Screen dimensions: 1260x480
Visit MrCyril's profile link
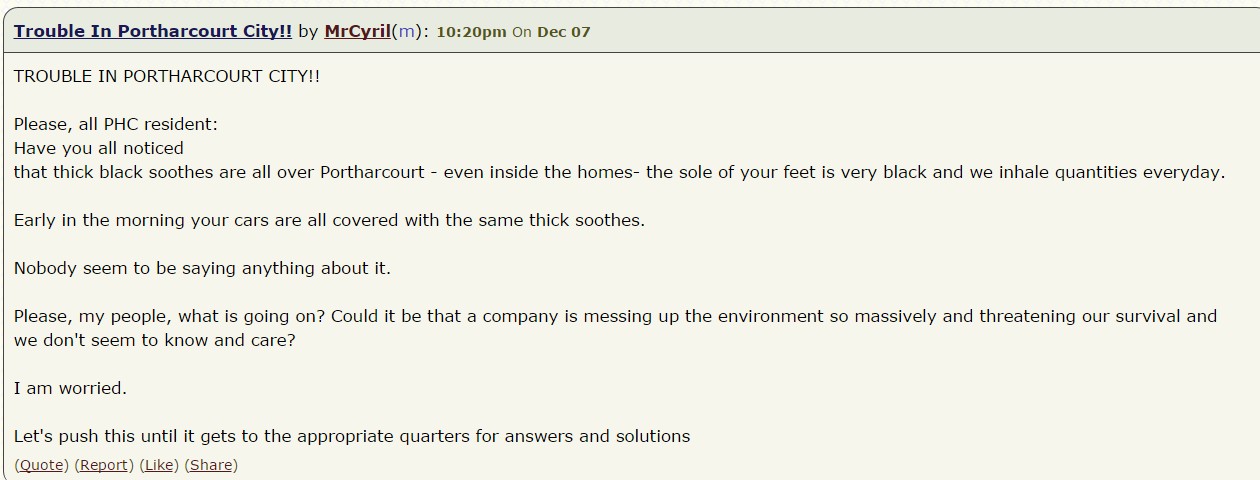[x=357, y=31]
